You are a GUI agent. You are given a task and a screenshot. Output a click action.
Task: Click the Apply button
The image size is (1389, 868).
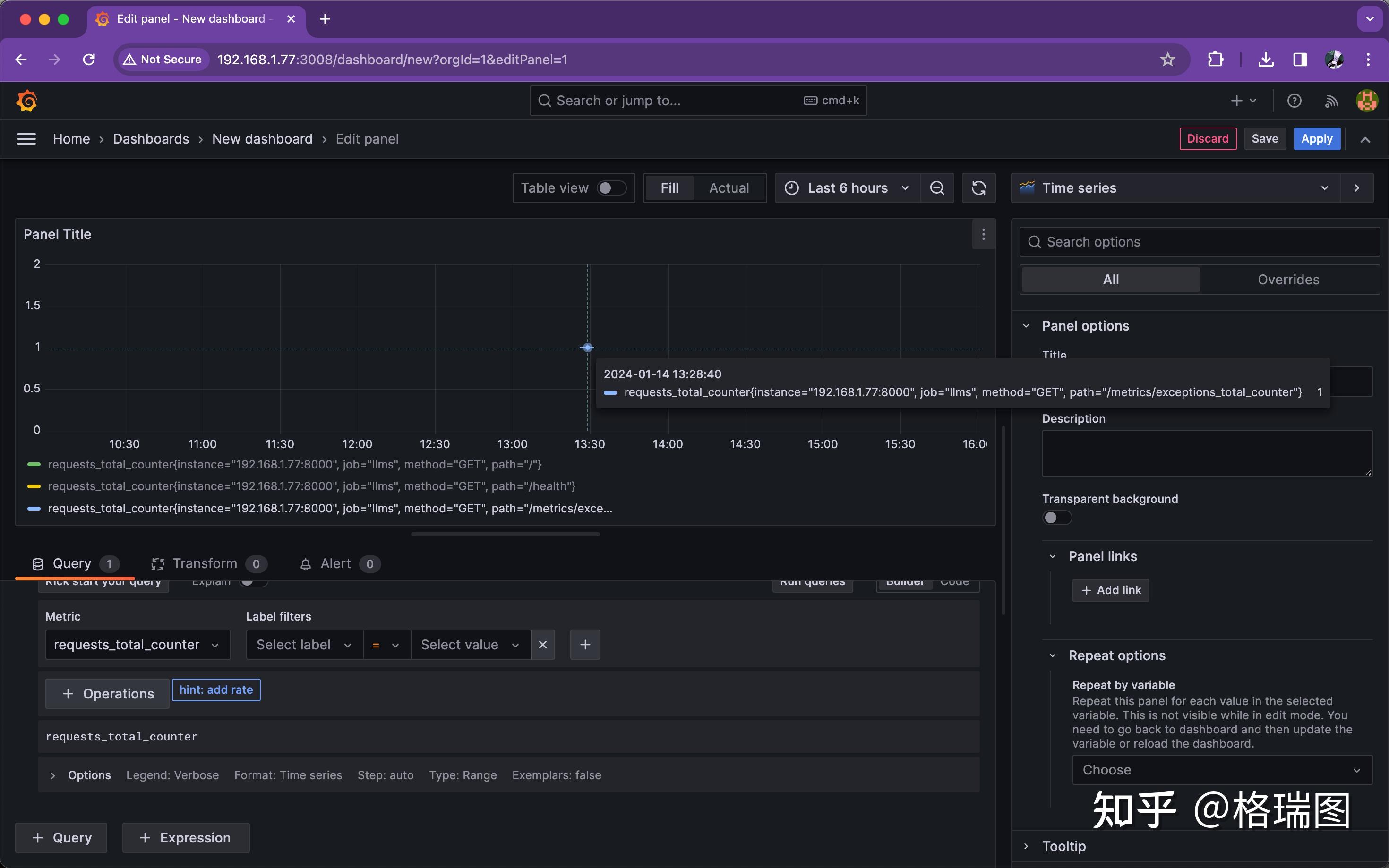coord(1316,139)
